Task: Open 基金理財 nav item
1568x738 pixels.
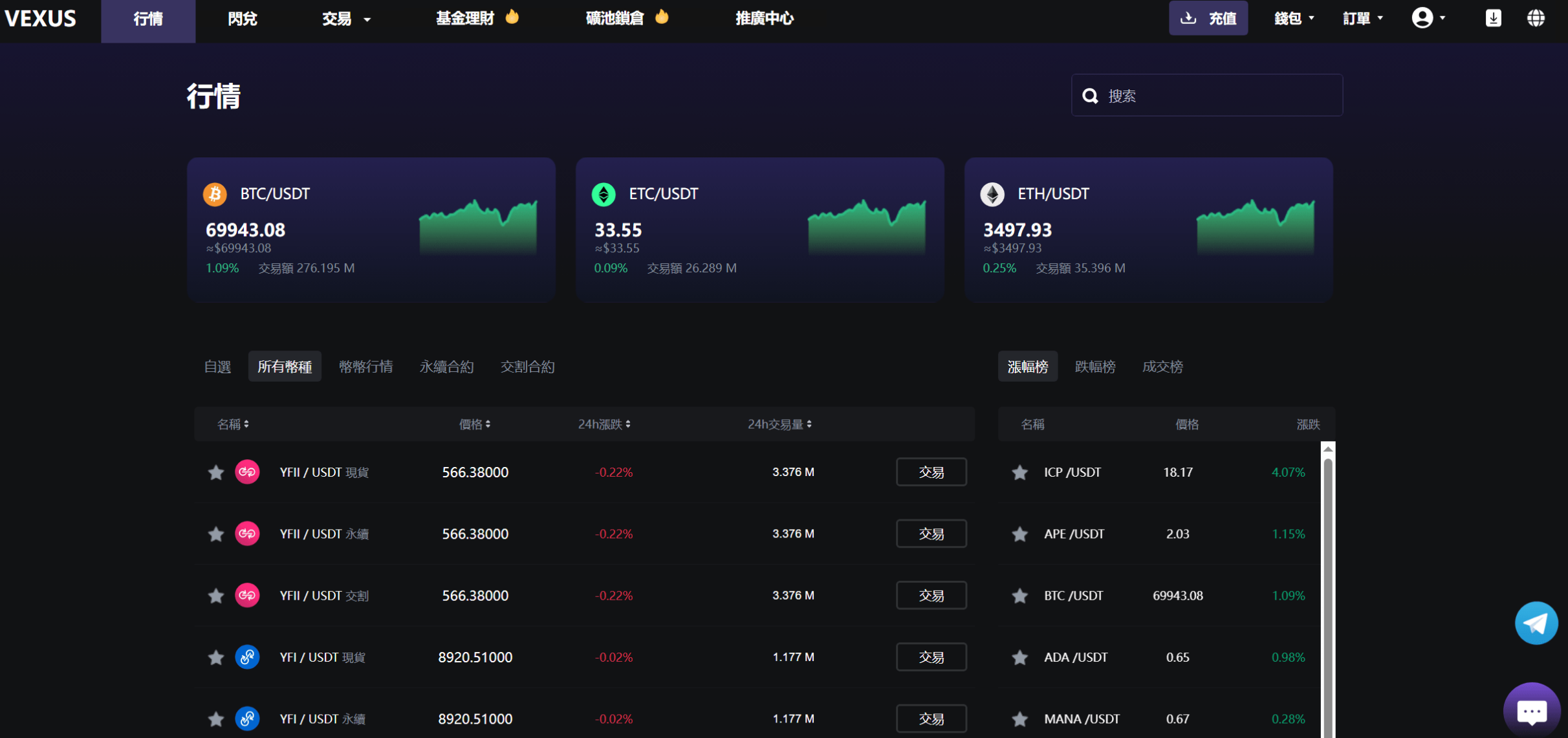Action: click(x=465, y=18)
